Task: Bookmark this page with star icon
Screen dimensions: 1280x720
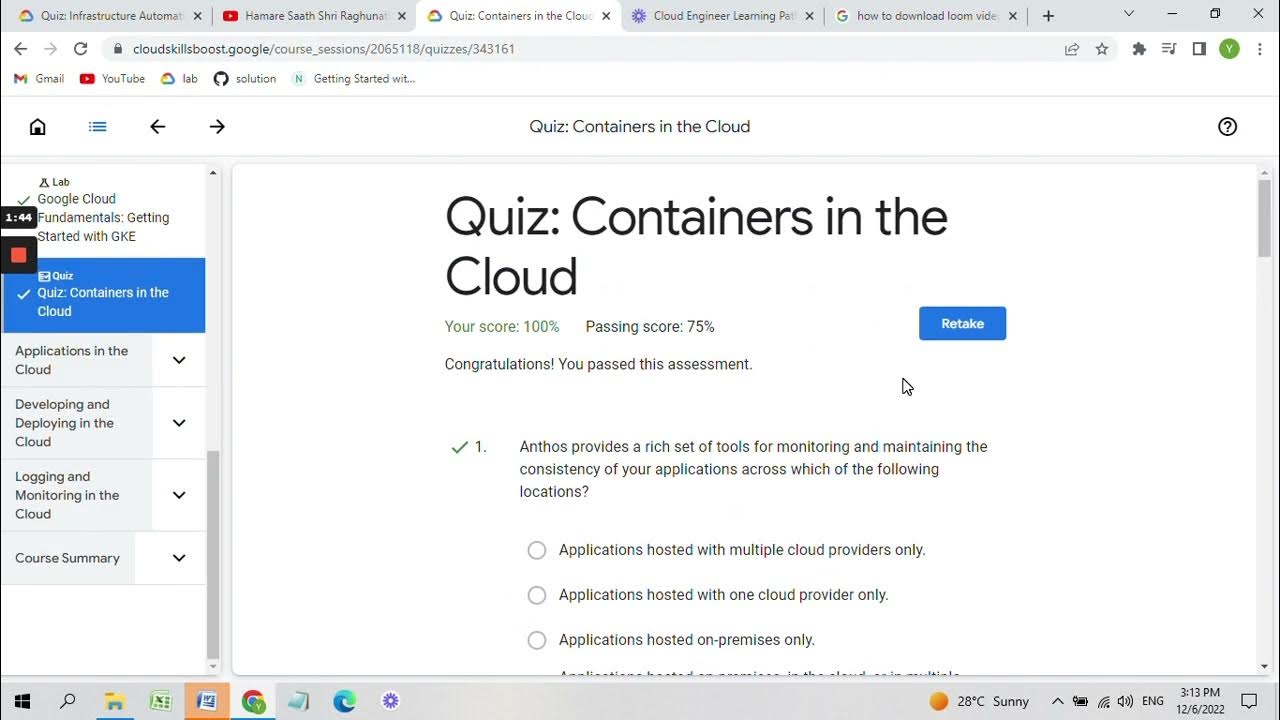Action: [1102, 49]
